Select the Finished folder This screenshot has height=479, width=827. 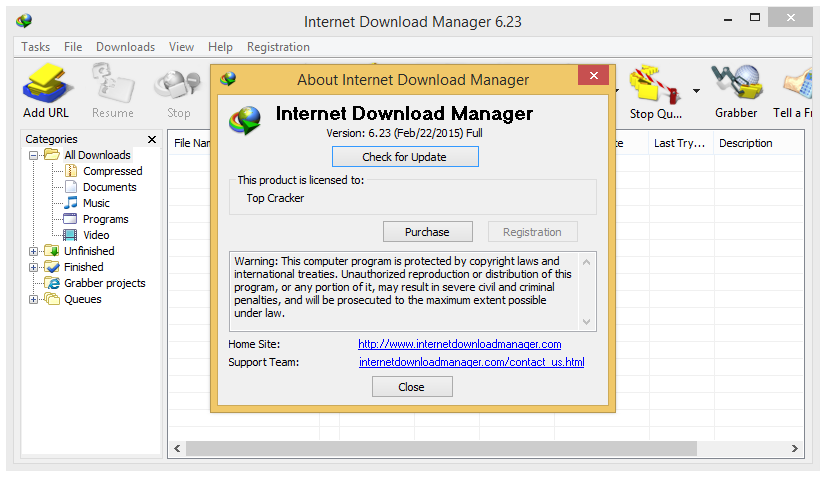[x=83, y=267]
